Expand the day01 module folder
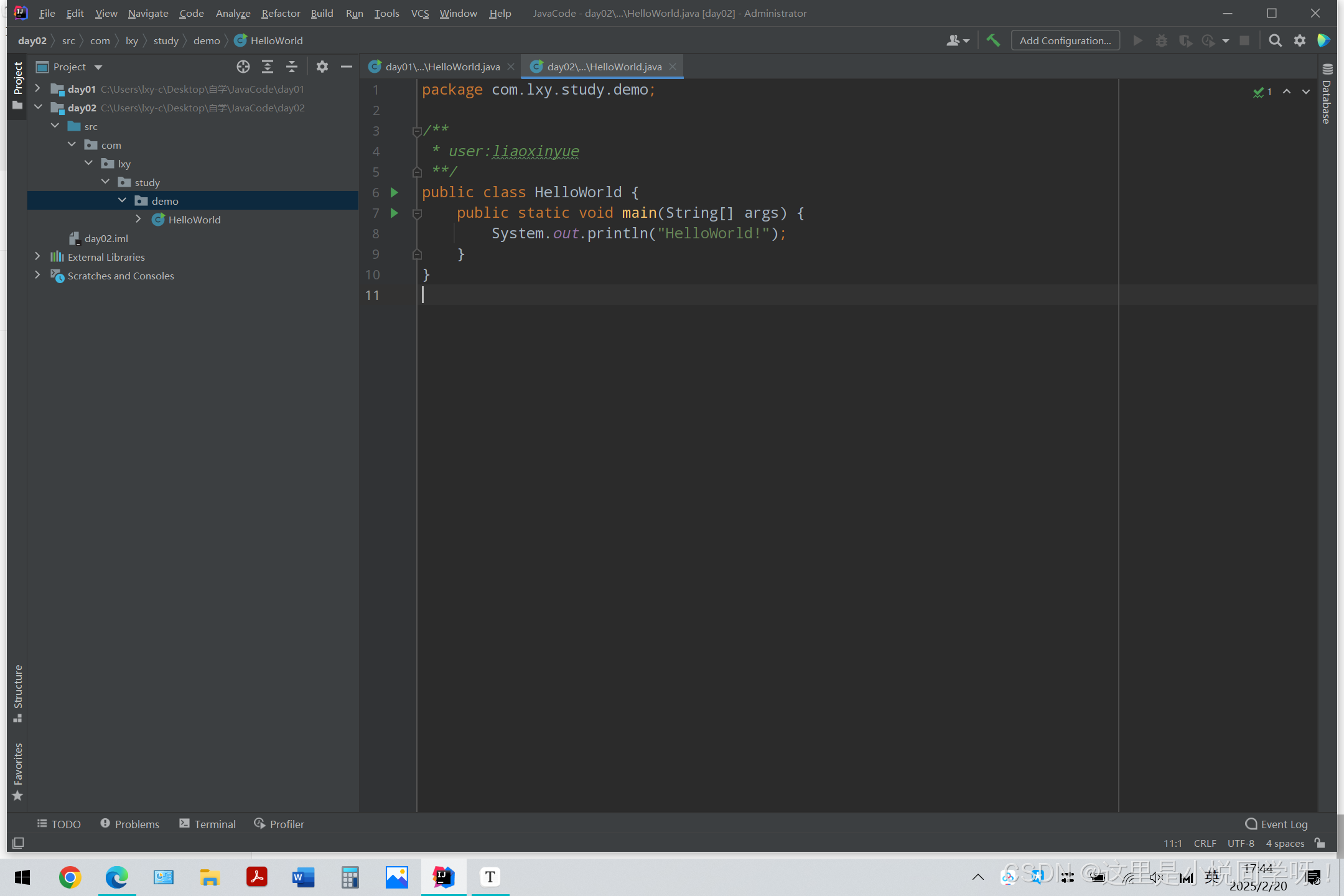Image resolution: width=1344 pixels, height=896 pixels. 37,89
